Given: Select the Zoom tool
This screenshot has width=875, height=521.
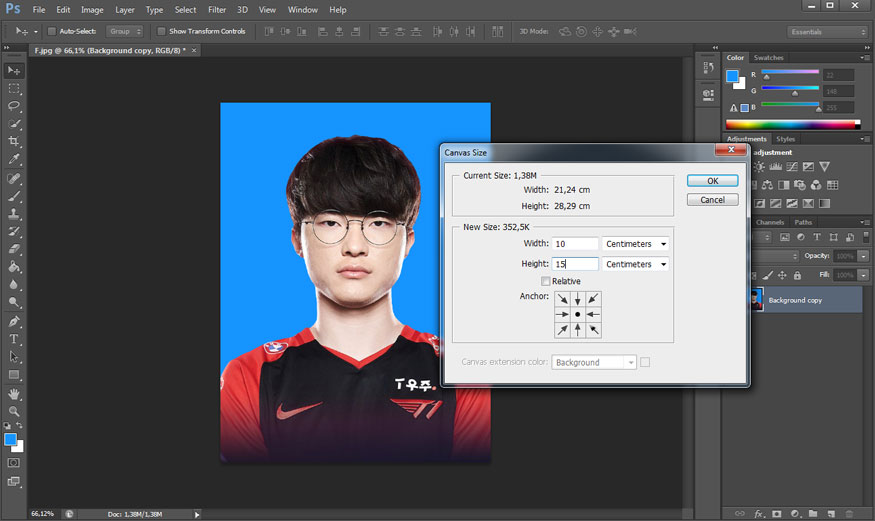Looking at the screenshot, I should click(x=14, y=412).
